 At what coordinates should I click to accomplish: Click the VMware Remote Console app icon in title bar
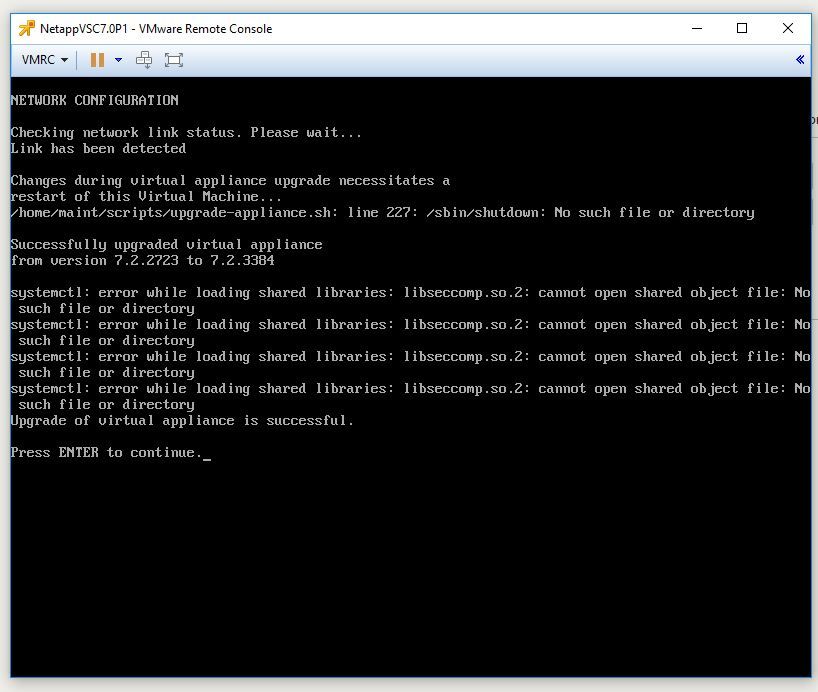[26, 28]
